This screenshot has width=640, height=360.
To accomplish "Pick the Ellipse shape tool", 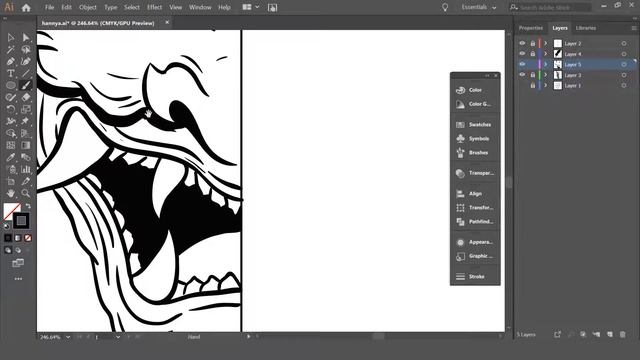I will tap(11, 85).
